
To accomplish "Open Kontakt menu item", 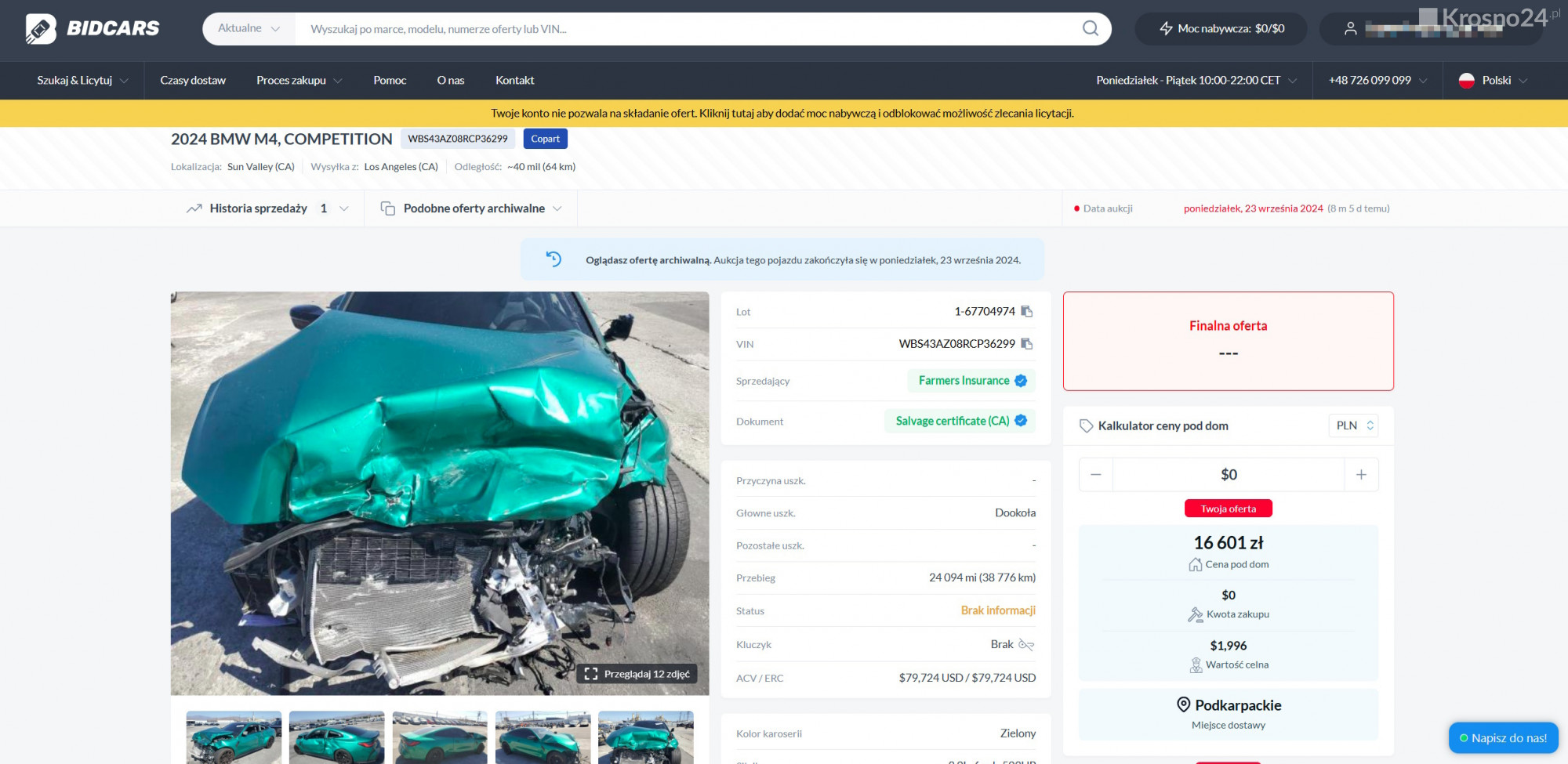I will (x=515, y=81).
